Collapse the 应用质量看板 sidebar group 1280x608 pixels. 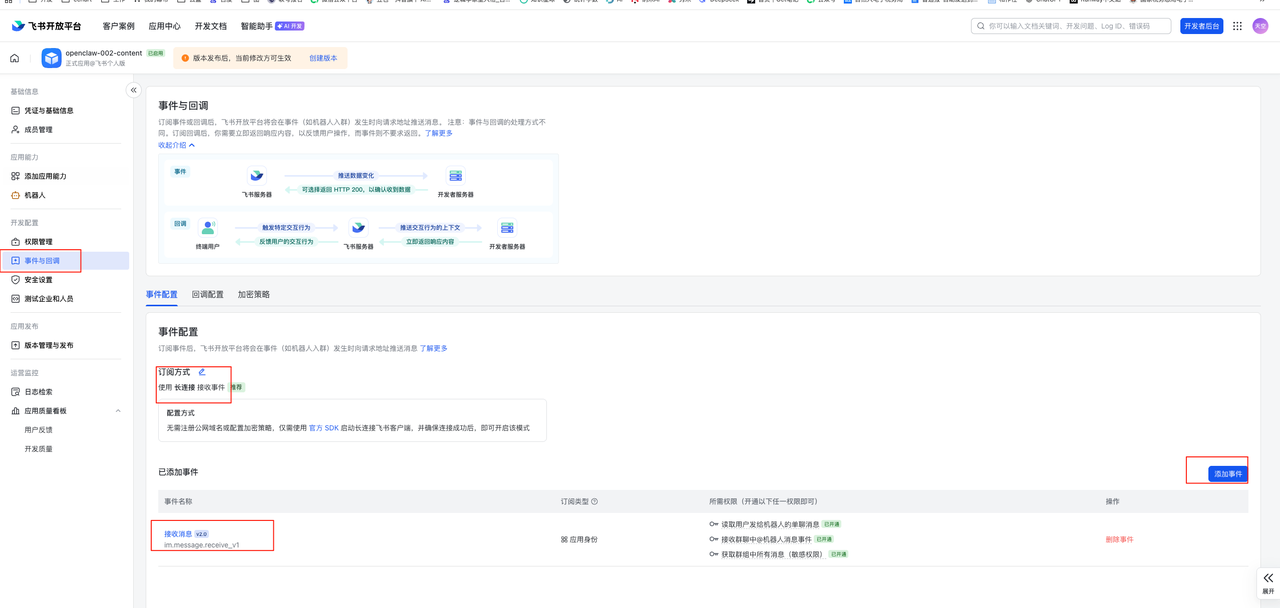[118, 411]
